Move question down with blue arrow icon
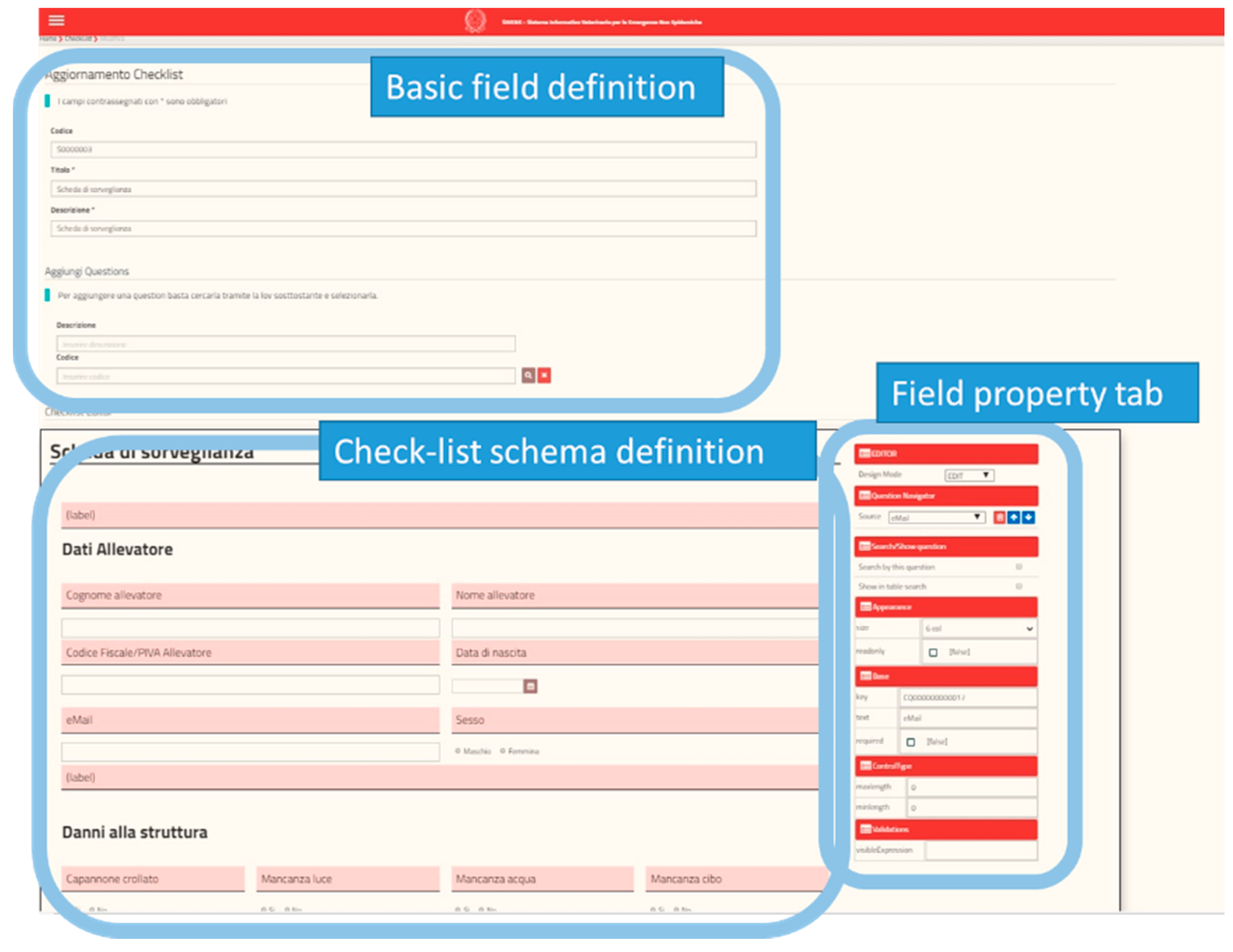This screenshot has height=952, width=1233. (1029, 517)
